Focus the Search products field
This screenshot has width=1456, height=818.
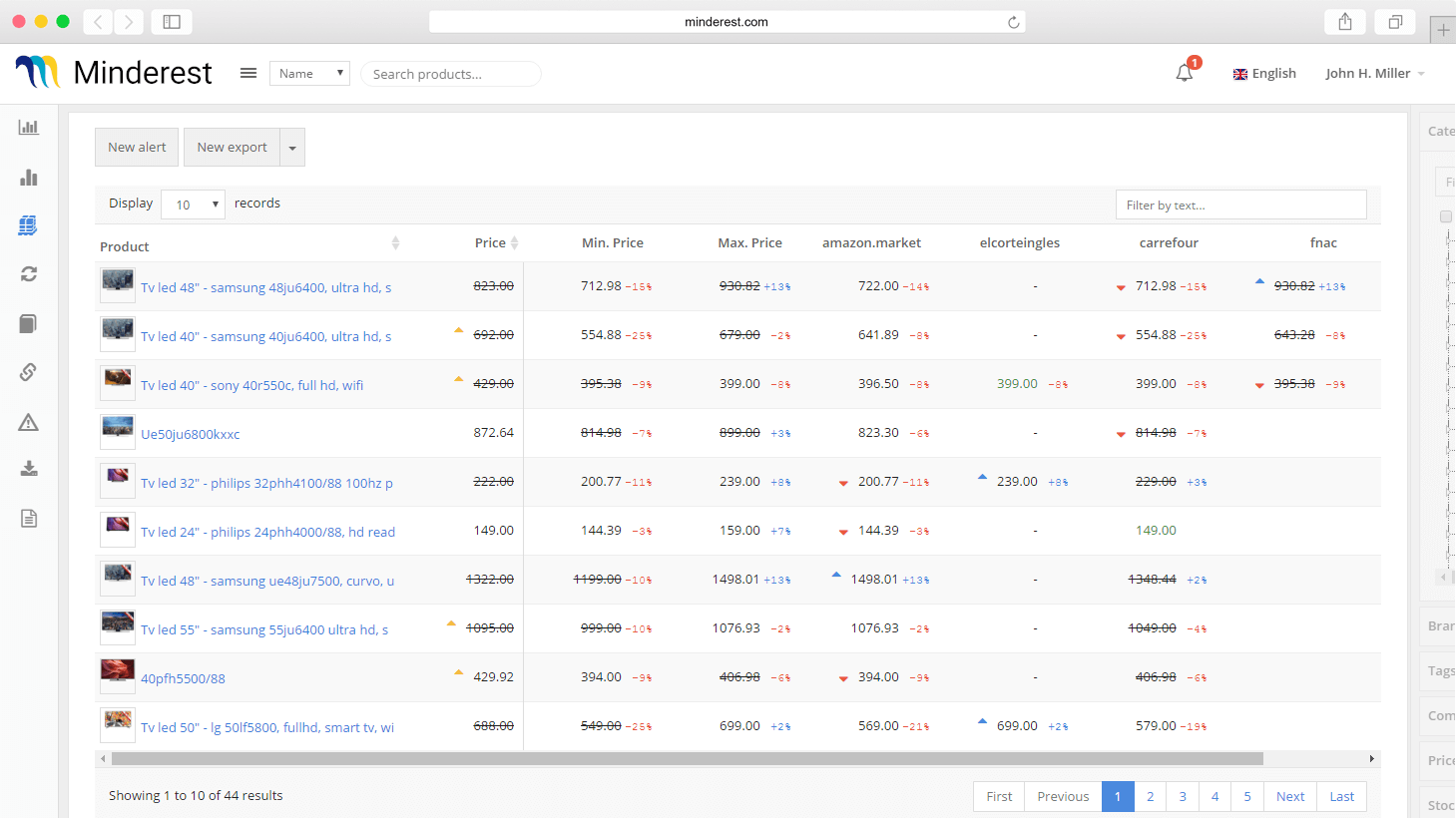[x=451, y=74]
